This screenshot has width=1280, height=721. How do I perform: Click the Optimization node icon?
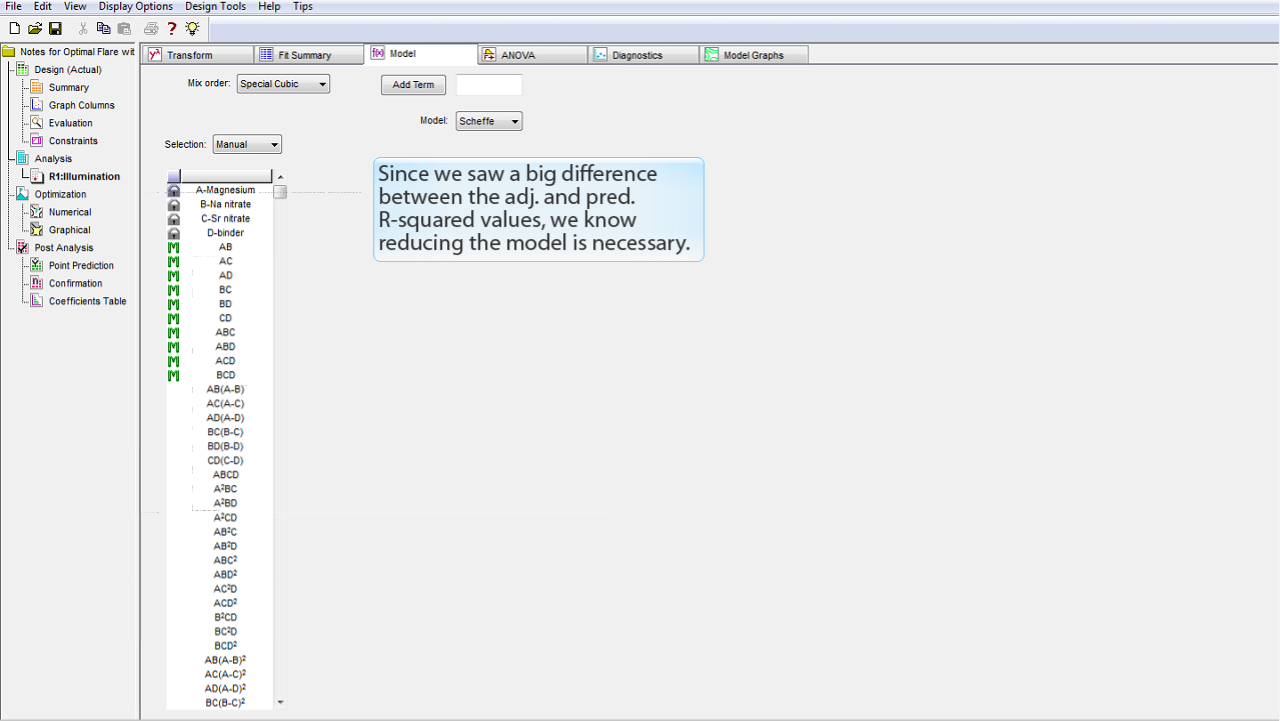[x=22, y=194]
